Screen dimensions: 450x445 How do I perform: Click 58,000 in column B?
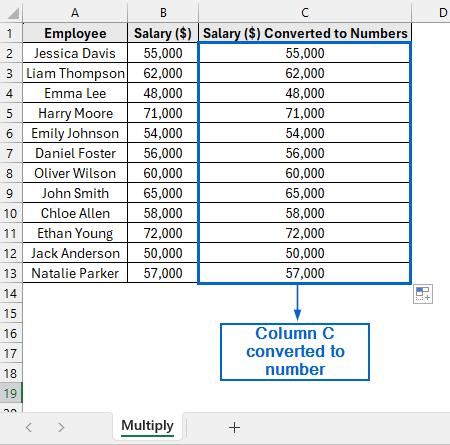click(x=163, y=213)
